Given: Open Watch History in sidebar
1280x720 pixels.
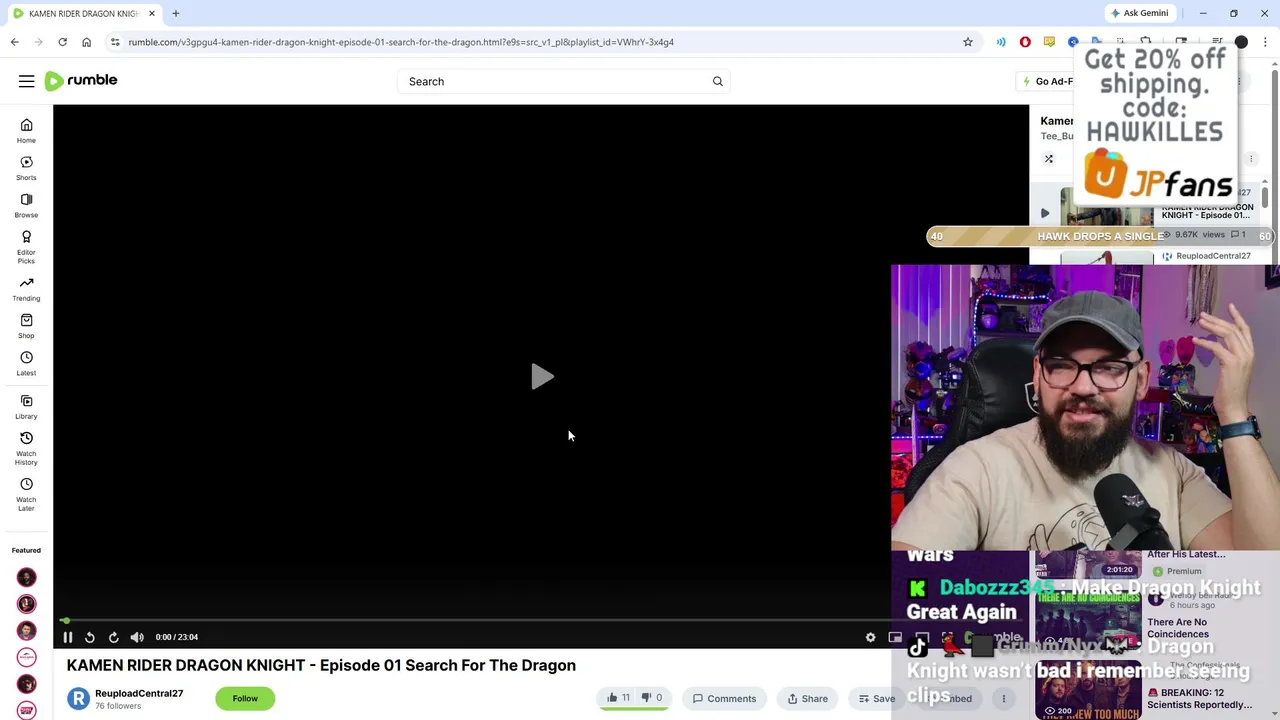Looking at the screenshot, I should 26,448.
